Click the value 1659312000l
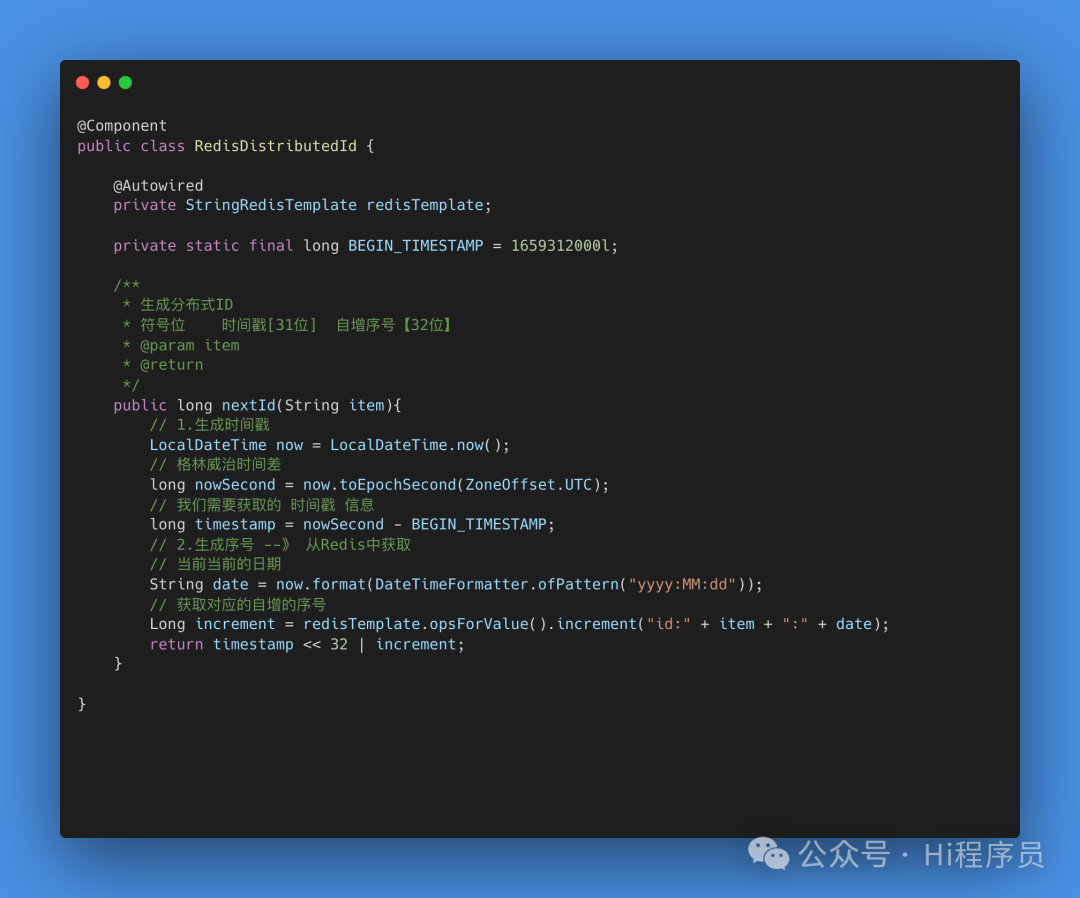This screenshot has height=898, width=1080. coord(561,246)
